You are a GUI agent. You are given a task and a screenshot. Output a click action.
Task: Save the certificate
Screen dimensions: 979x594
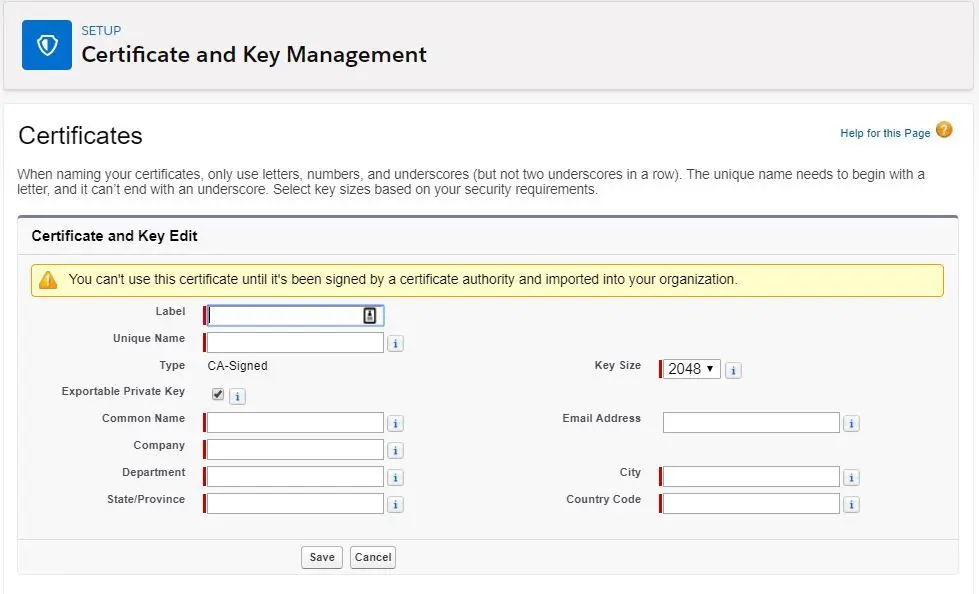pyautogui.click(x=322, y=557)
